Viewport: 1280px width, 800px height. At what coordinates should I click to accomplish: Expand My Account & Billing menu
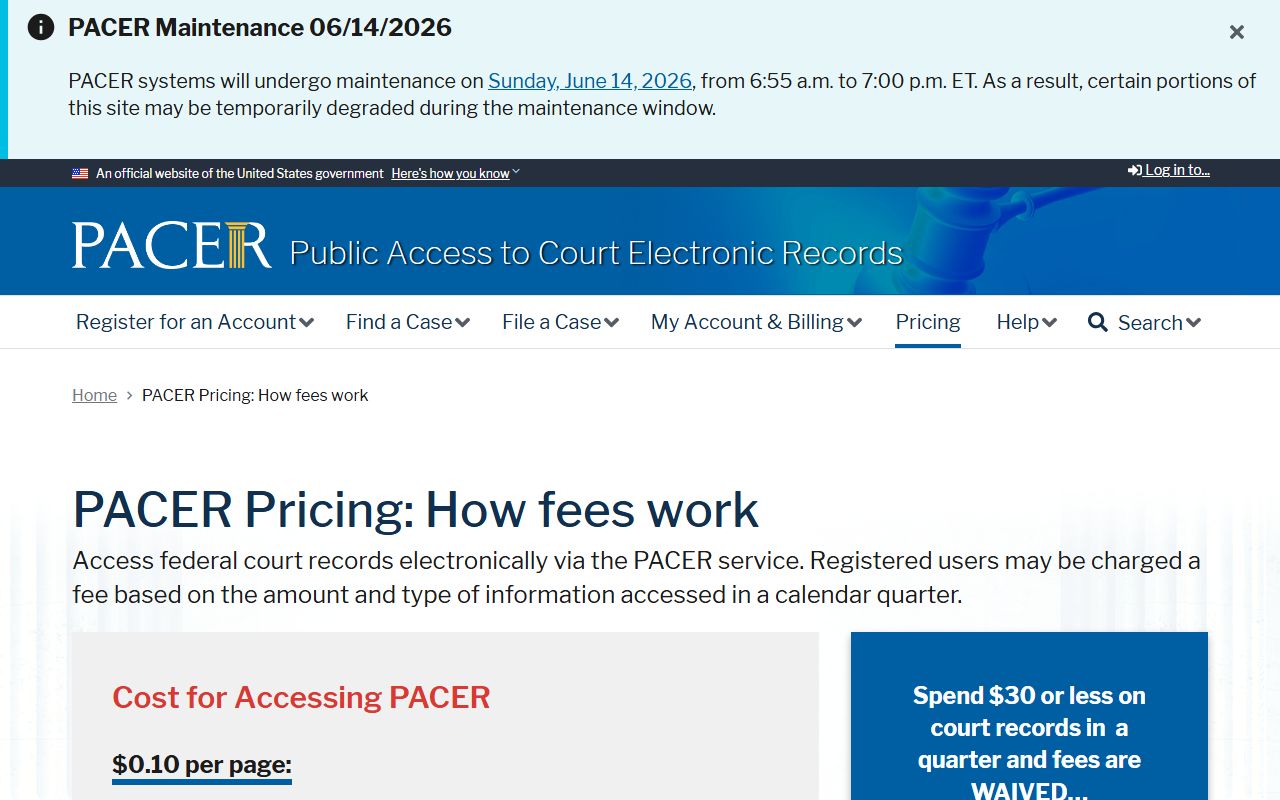756,322
